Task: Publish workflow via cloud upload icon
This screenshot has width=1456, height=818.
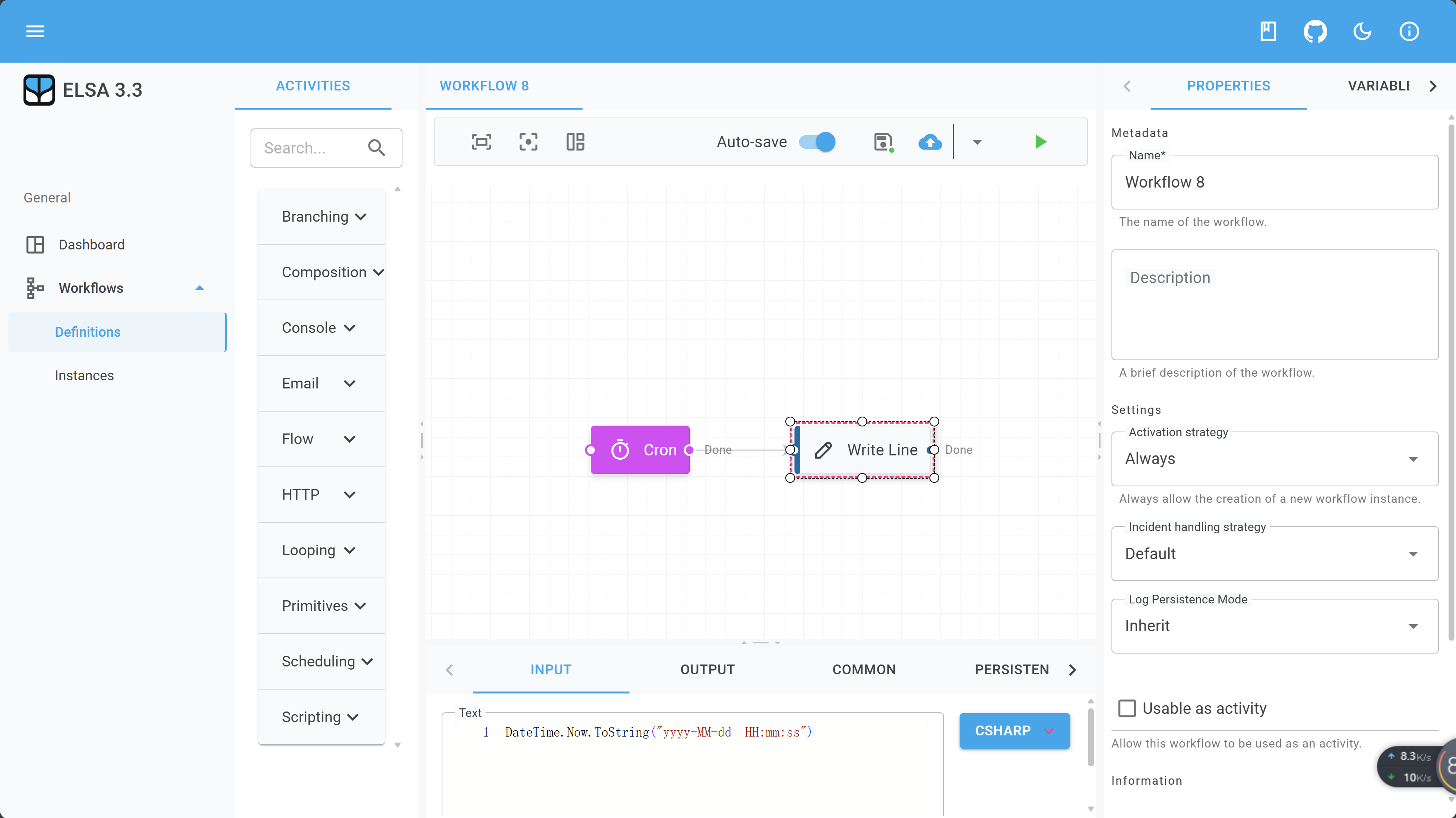Action: pos(930,142)
